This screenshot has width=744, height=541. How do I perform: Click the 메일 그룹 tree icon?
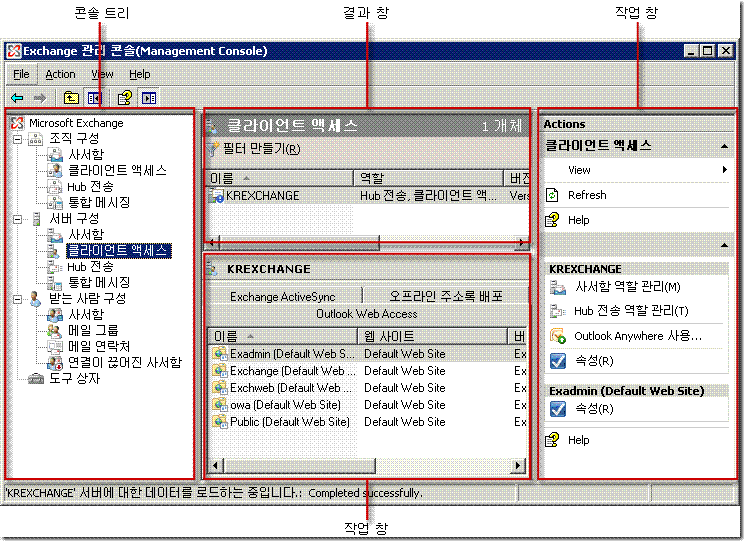[55, 331]
